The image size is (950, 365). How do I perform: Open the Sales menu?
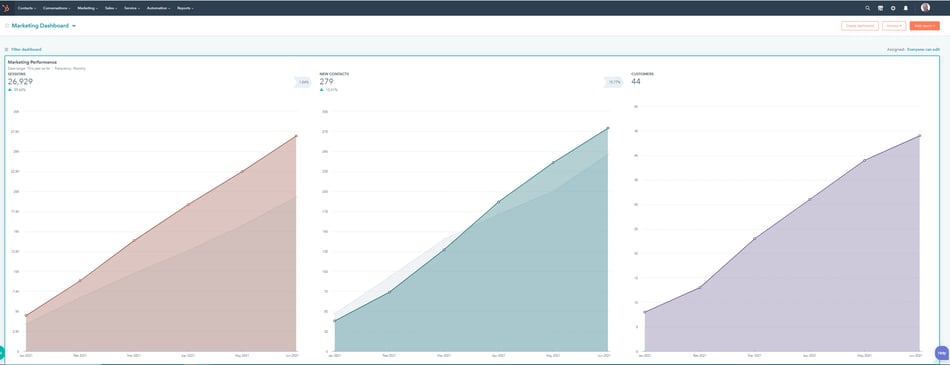[111, 8]
